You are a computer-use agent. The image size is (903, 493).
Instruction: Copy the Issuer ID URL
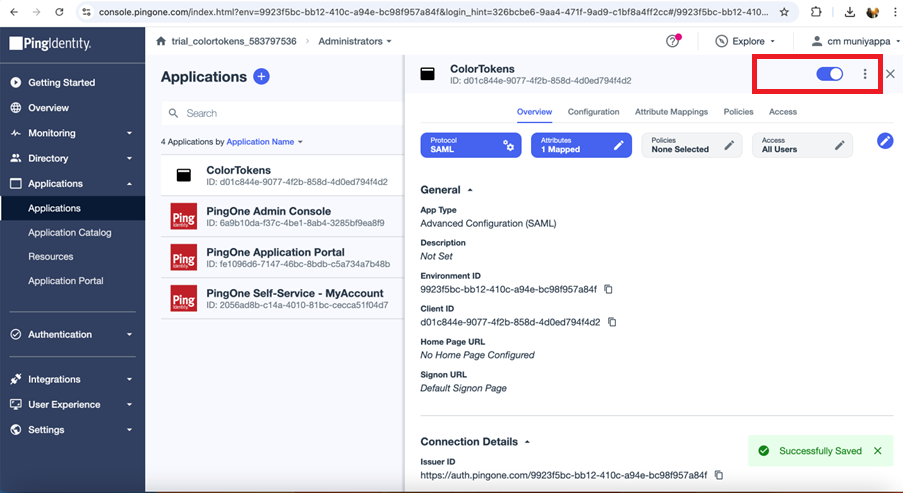(x=719, y=475)
